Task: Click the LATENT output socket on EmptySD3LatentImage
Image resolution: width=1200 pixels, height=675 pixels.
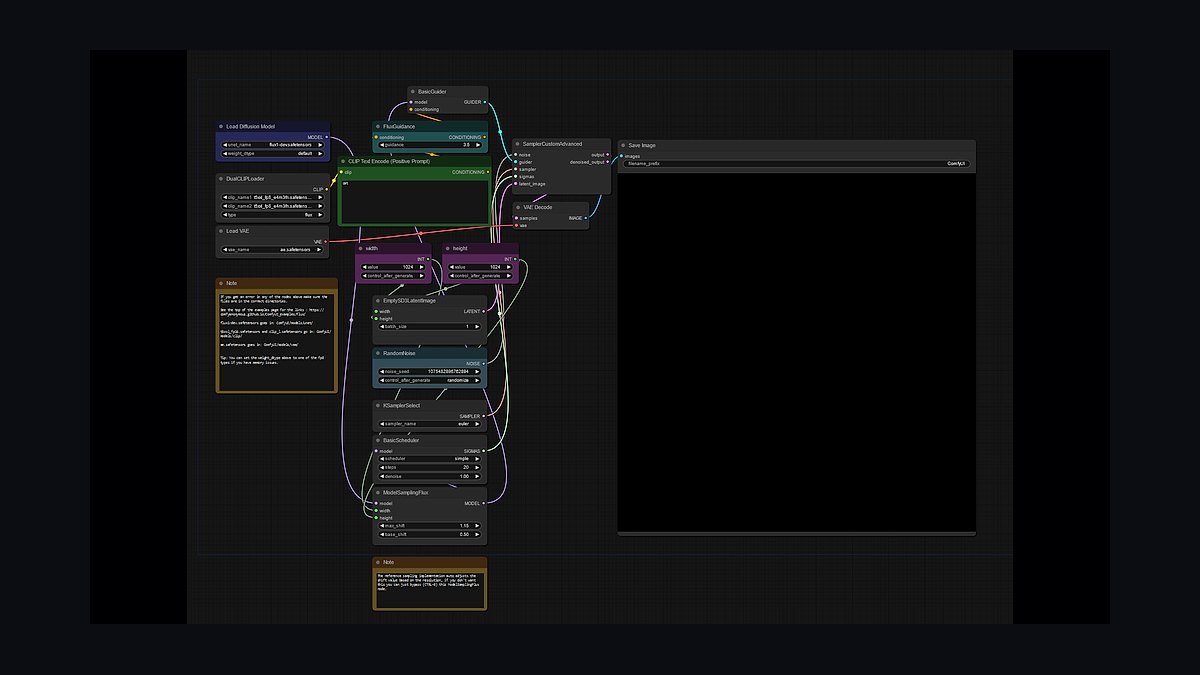Action: pos(484,311)
